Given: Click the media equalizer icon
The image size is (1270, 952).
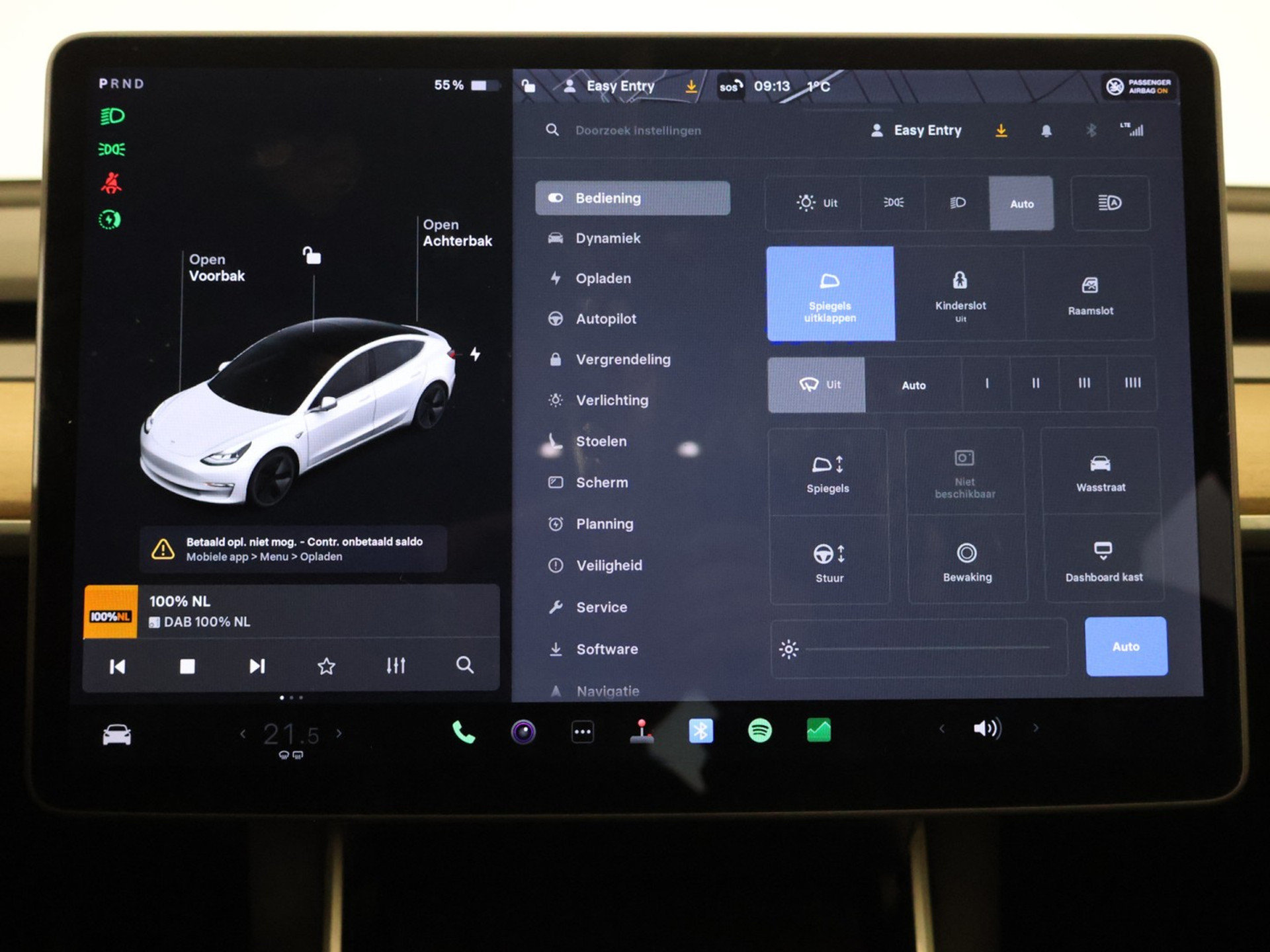Looking at the screenshot, I should pos(396,666).
